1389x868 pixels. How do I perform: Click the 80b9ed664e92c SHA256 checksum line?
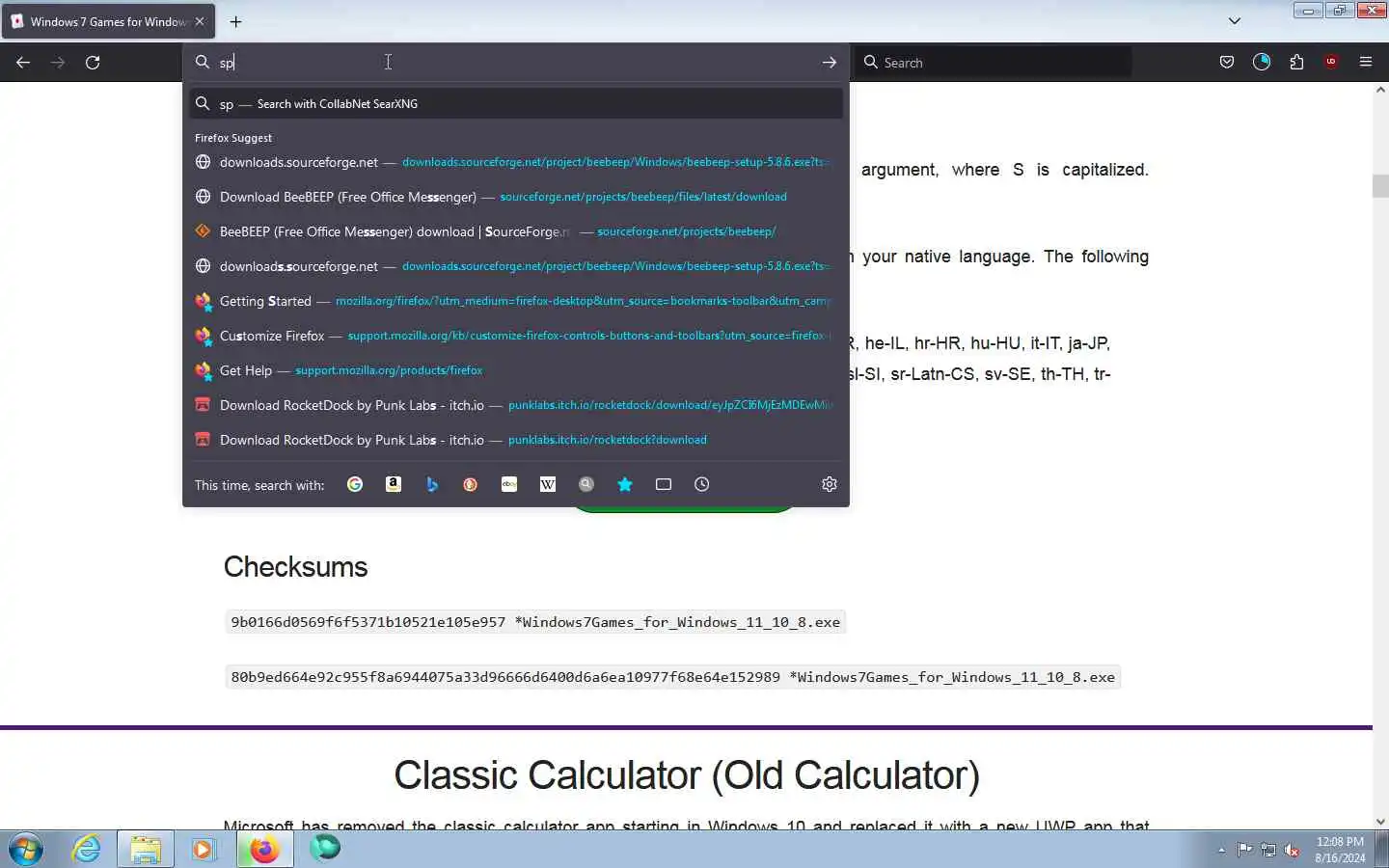tap(673, 677)
